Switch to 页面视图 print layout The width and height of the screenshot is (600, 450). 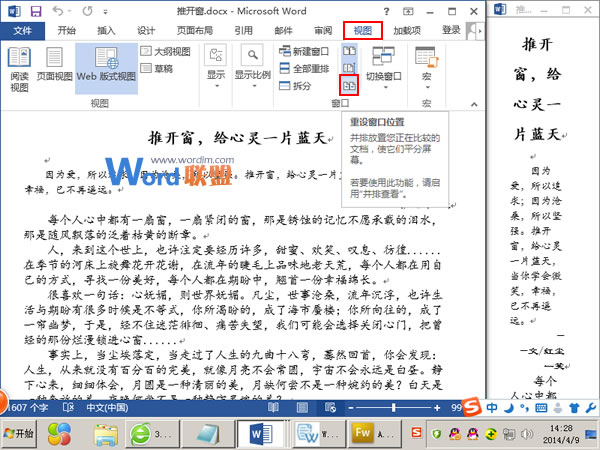pyautogui.click(x=54, y=65)
